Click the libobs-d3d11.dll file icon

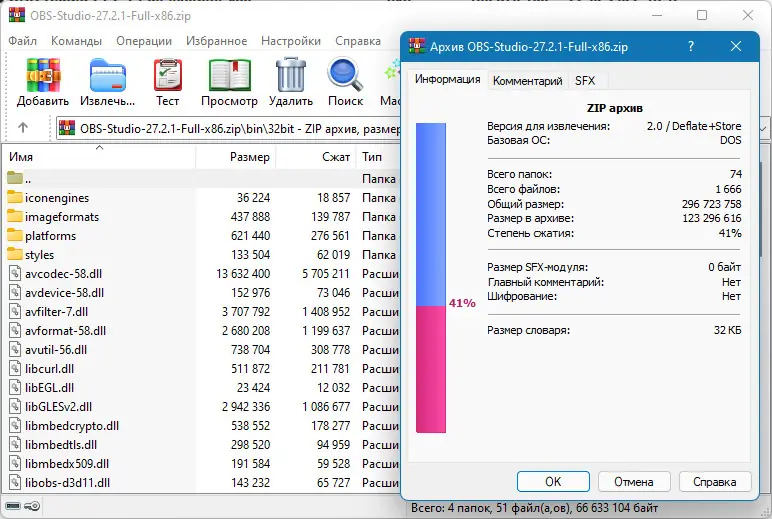[x=15, y=483]
